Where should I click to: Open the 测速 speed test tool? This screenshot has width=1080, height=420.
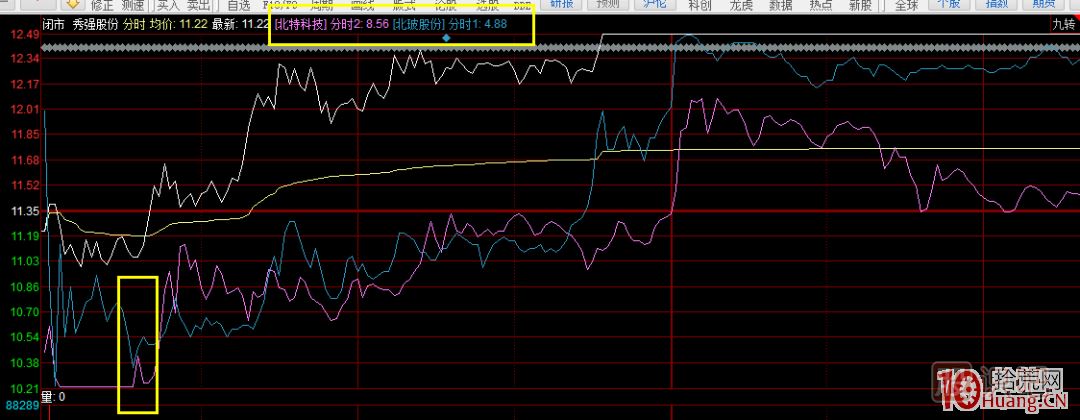click(134, 4)
